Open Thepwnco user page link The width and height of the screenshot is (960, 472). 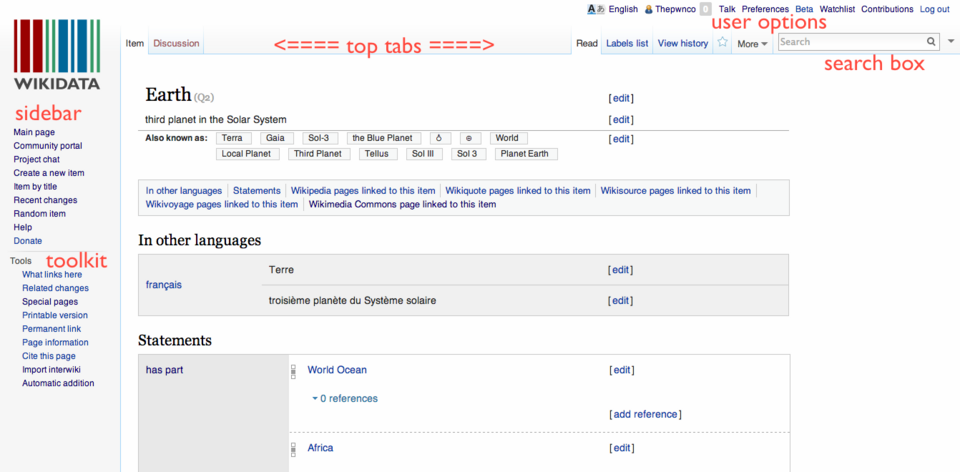pyautogui.click(x=675, y=9)
